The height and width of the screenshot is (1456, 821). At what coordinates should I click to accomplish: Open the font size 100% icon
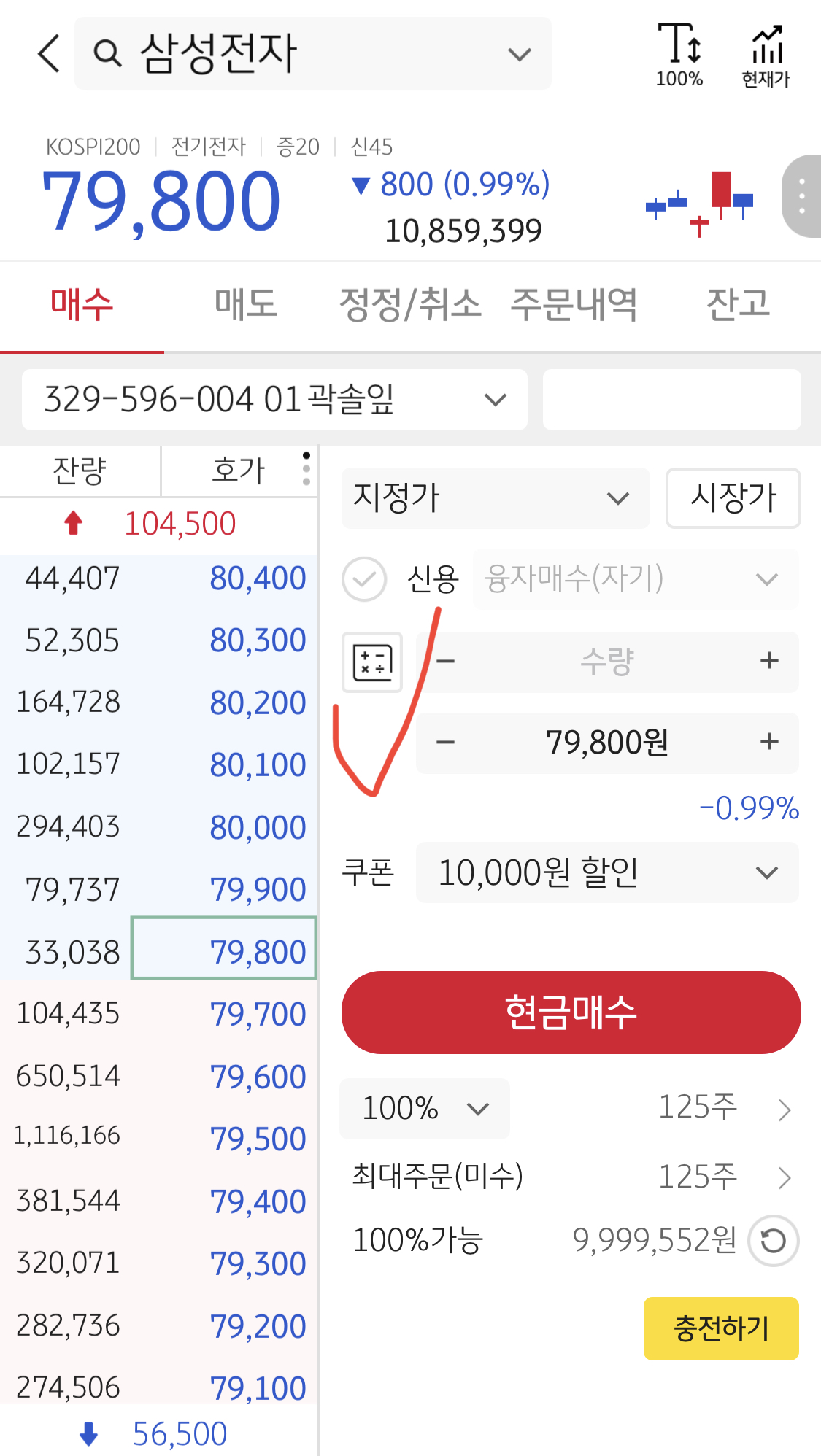click(x=679, y=55)
